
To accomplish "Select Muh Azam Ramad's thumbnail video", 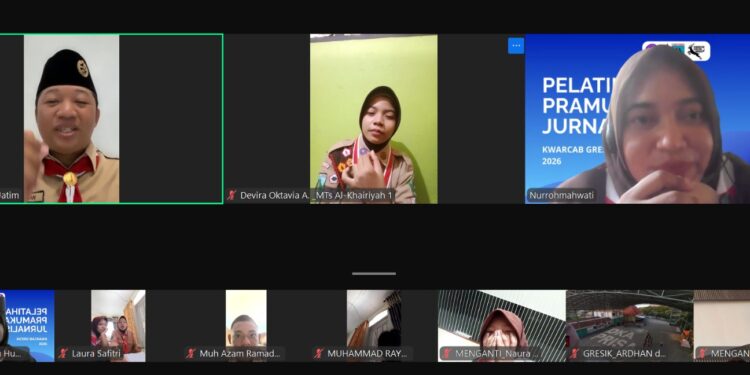I will click(x=246, y=326).
